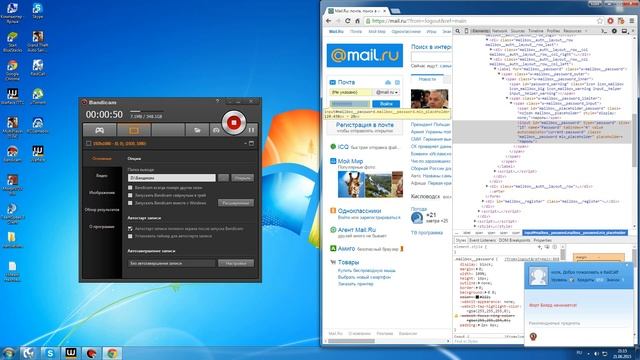This screenshot has width=640, height=360.
Task: Open Windows Start button
Action: 9,353
